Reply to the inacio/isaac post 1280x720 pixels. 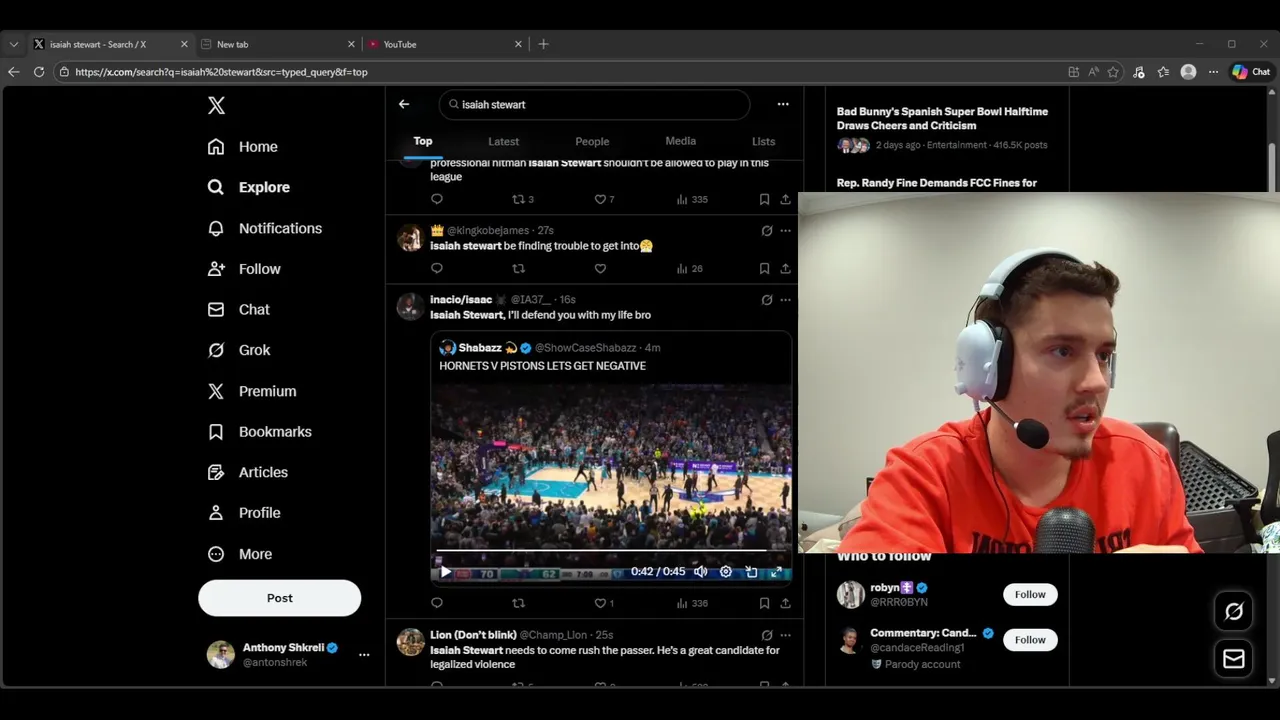[x=437, y=603]
